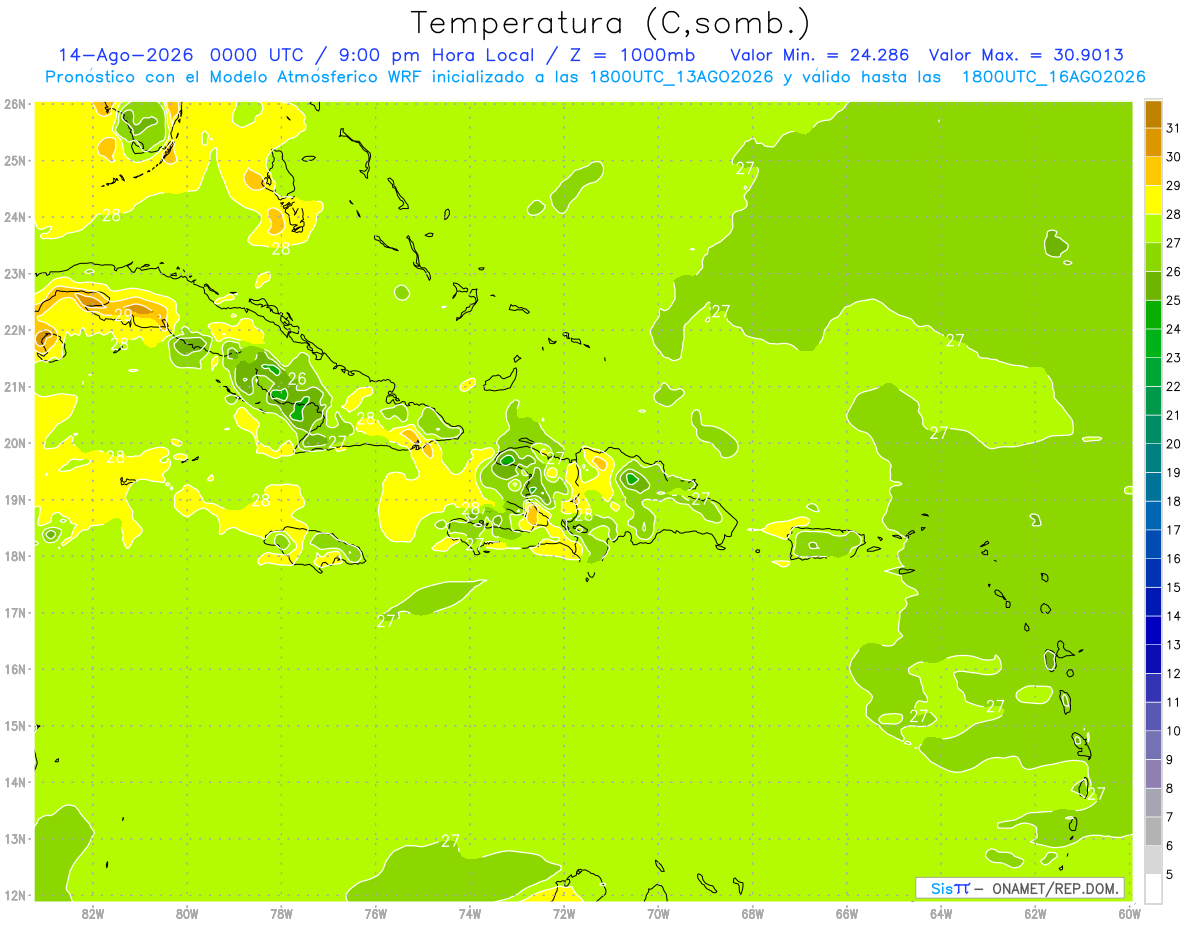Click the '14N' latitude axis label
The width and height of the screenshot is (1200, 927).
pyautogui.click(x=14, y=782)
